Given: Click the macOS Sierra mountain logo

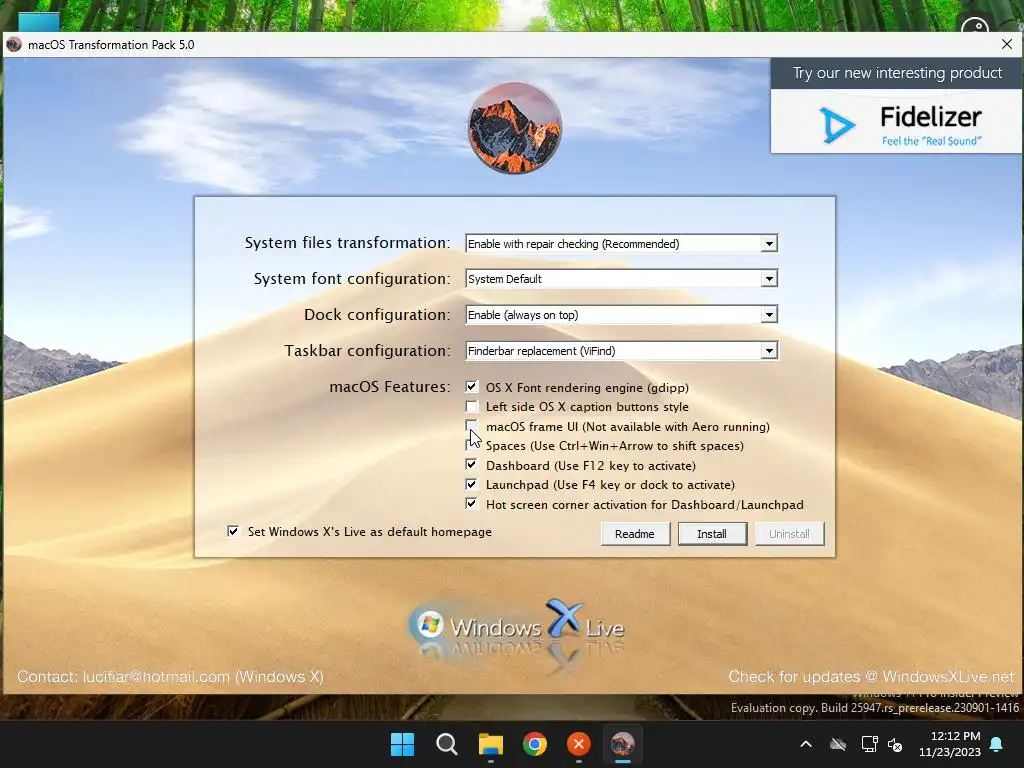Looking at the screenshot, I should [x=515, y=128].
